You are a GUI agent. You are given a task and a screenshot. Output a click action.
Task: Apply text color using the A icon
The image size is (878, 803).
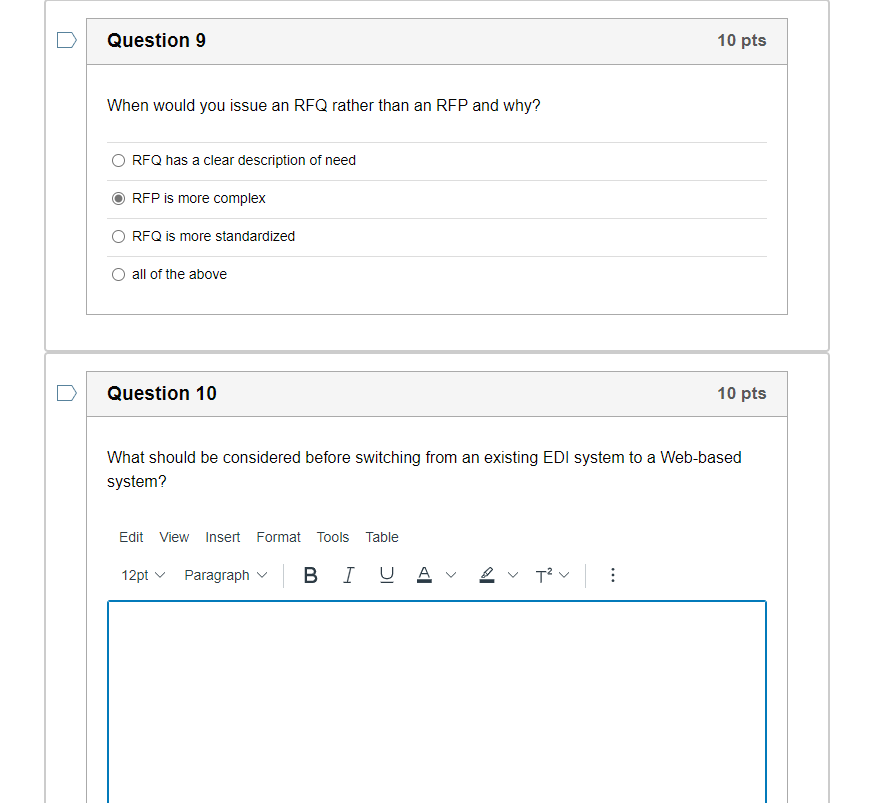424,575
